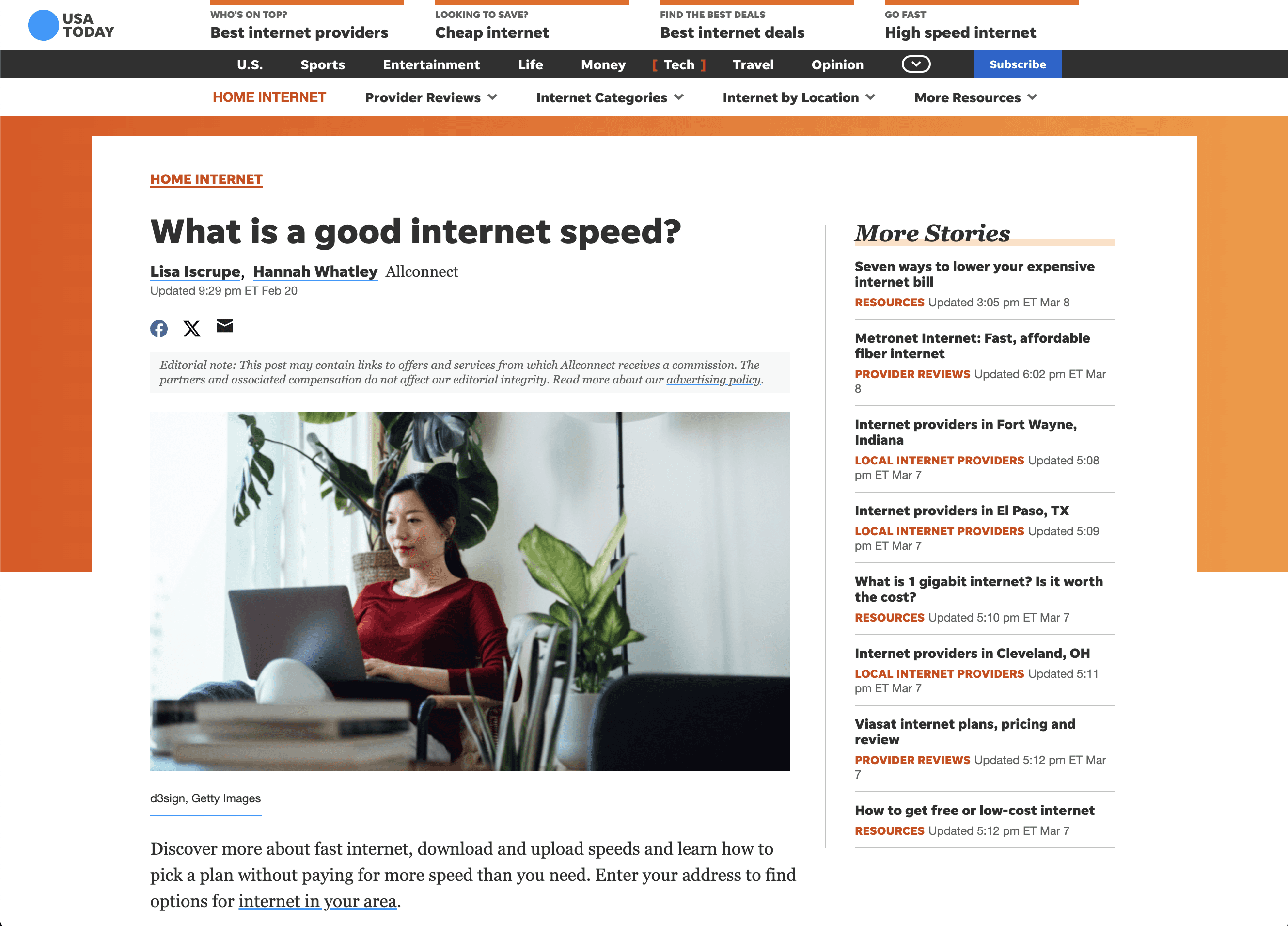Click the email share icon

(225, 326)
